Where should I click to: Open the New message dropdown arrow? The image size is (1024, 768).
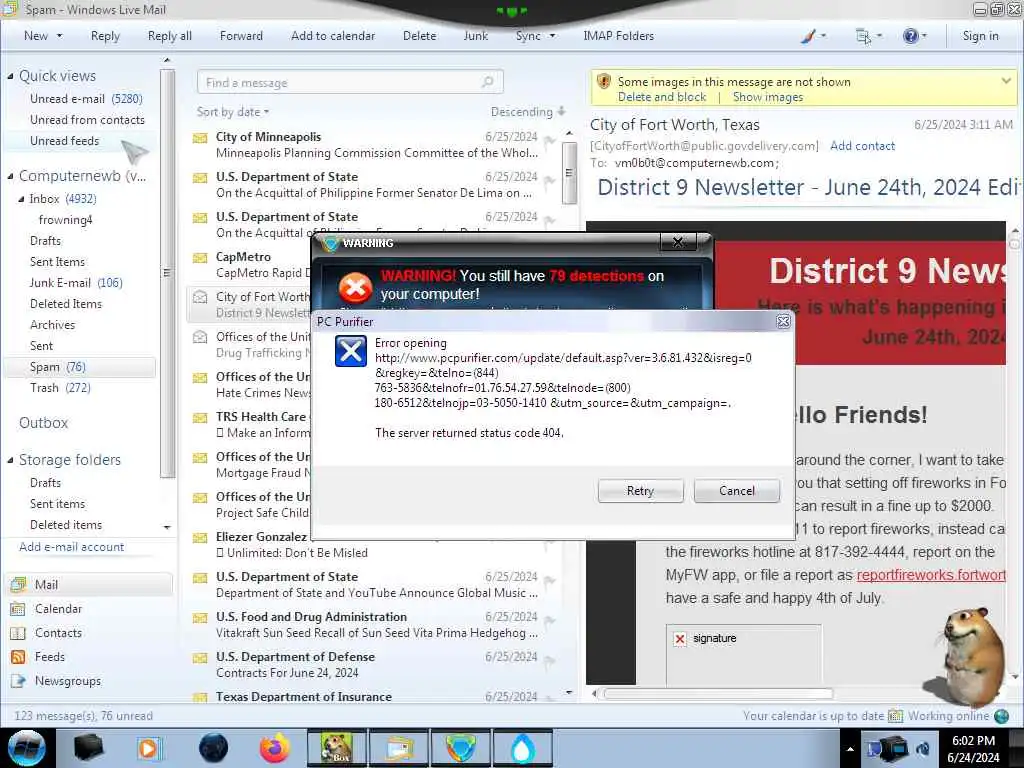click(59, 36)
